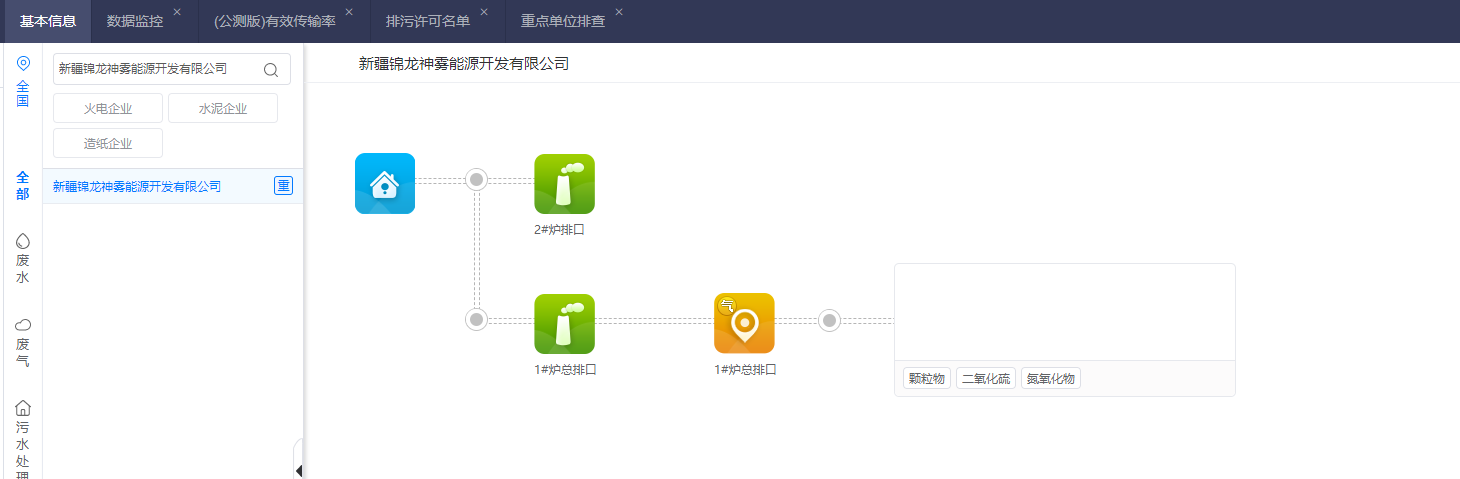Viewport: 1460px width, 479px height.
Task: Select the green 1#炉总排口 chimney icon
Action: (x=564, y=324)
